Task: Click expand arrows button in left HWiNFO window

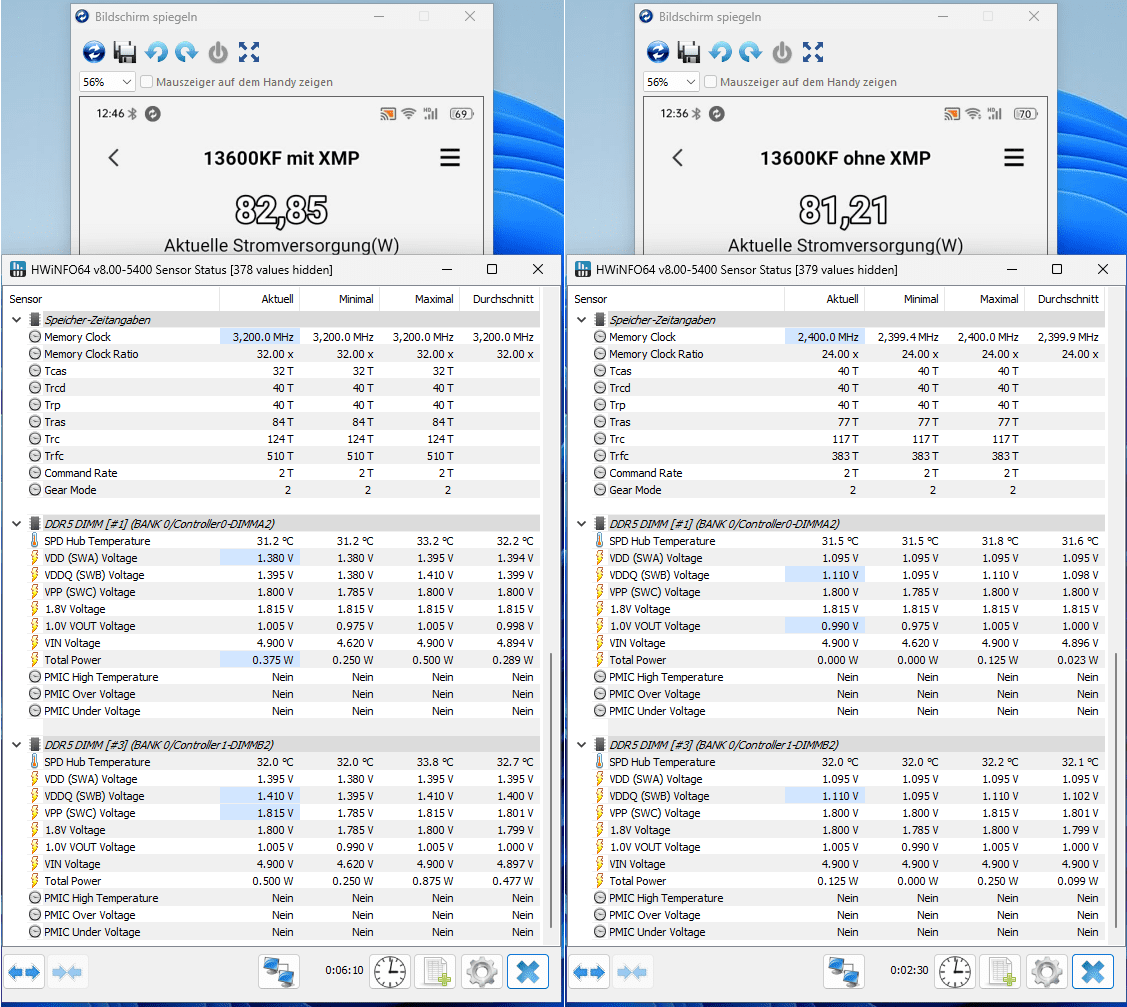Action: tap(24, 972)
